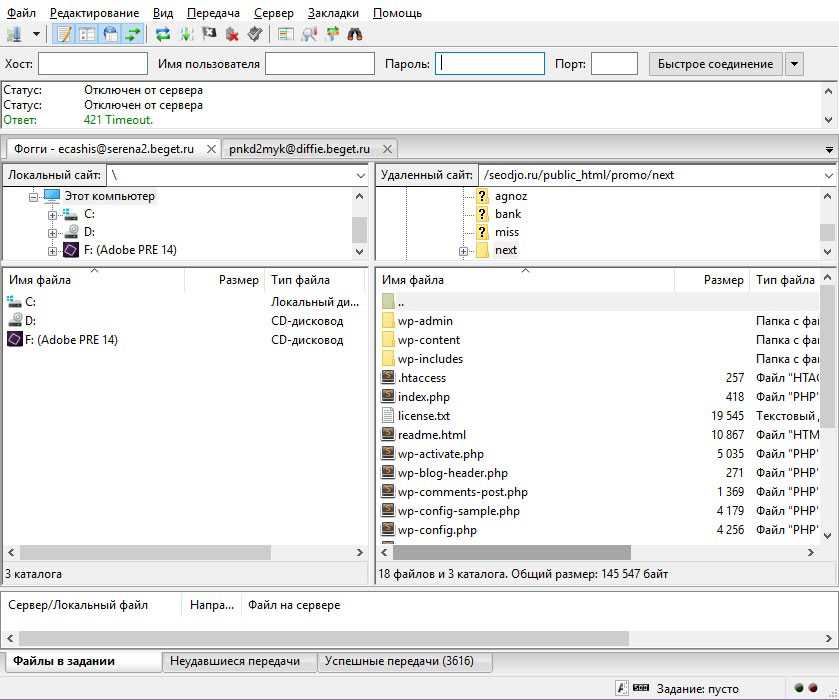Click the disconnect from server icon
The width and height of the screenshot is (839, 700).
[232, 34]
